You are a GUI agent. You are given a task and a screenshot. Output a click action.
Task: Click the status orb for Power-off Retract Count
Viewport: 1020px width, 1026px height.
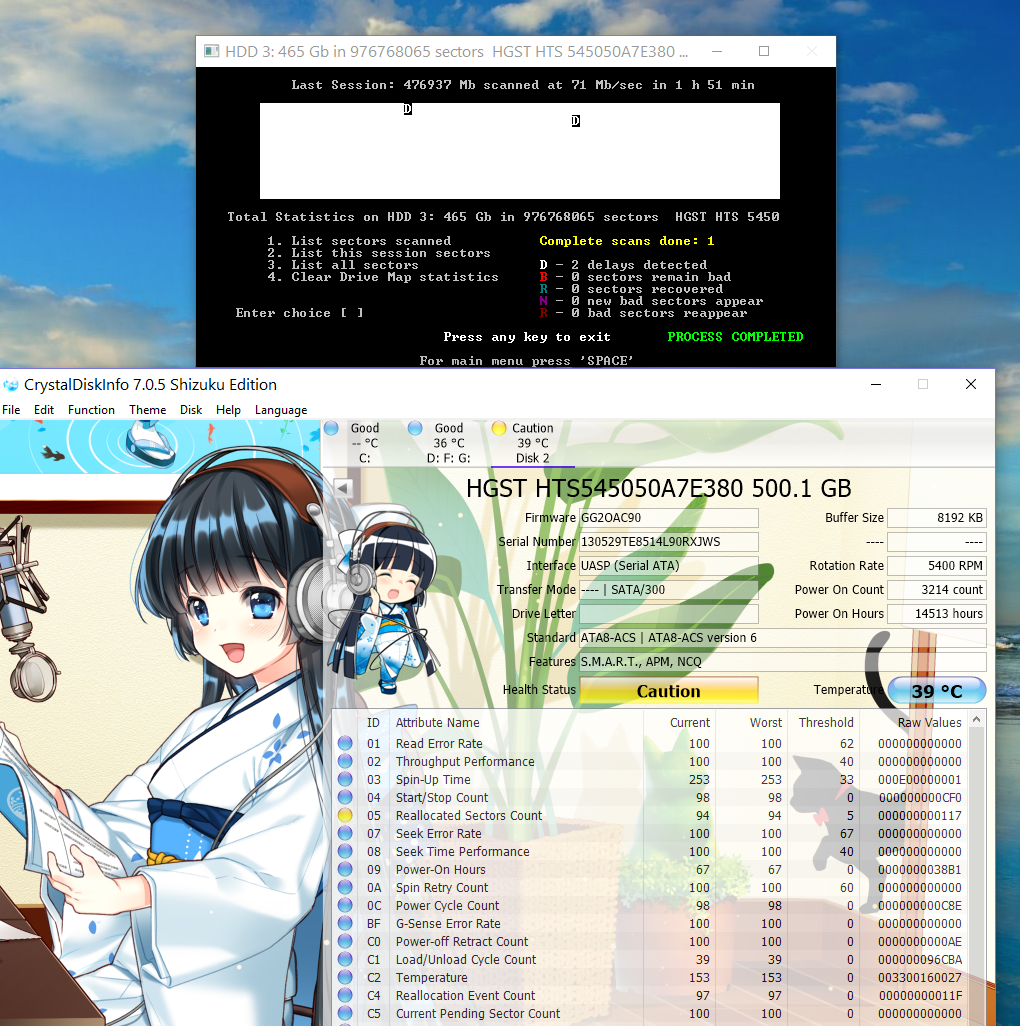pos(345,941)
